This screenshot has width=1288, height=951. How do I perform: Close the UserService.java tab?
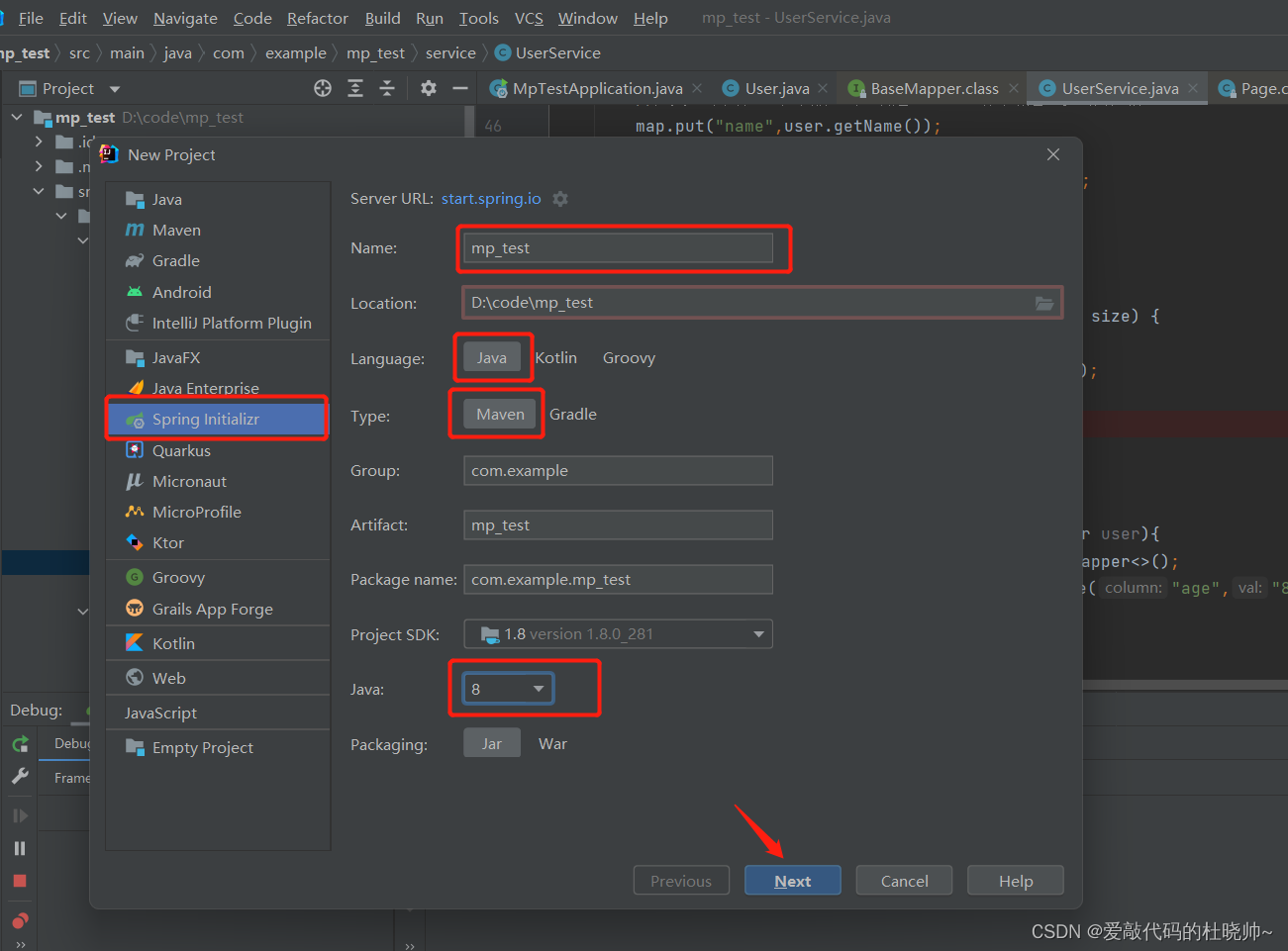click(x=1193, y=88)
